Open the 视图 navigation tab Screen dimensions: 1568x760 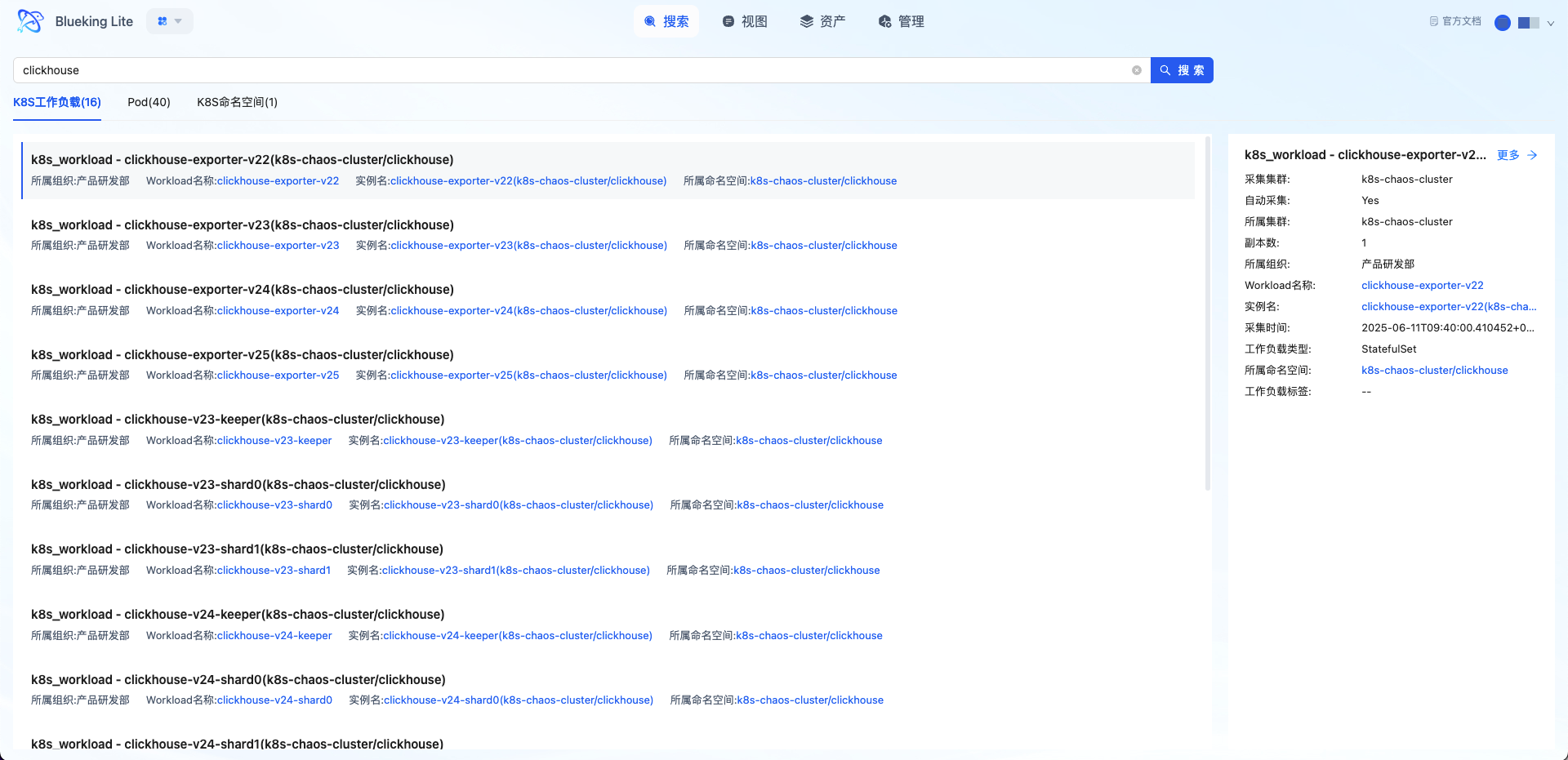745,21
